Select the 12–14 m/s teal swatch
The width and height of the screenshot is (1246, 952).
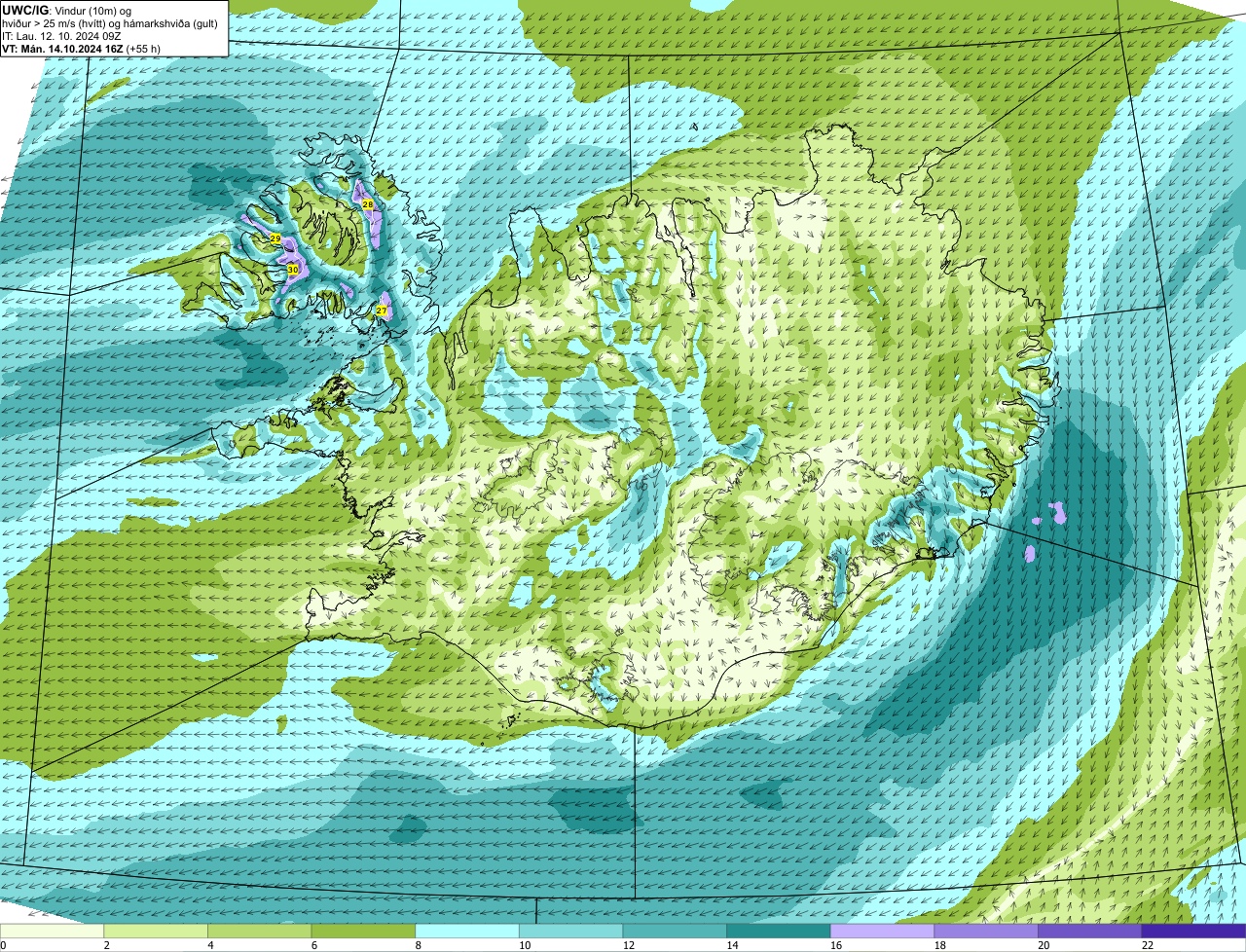675,931
